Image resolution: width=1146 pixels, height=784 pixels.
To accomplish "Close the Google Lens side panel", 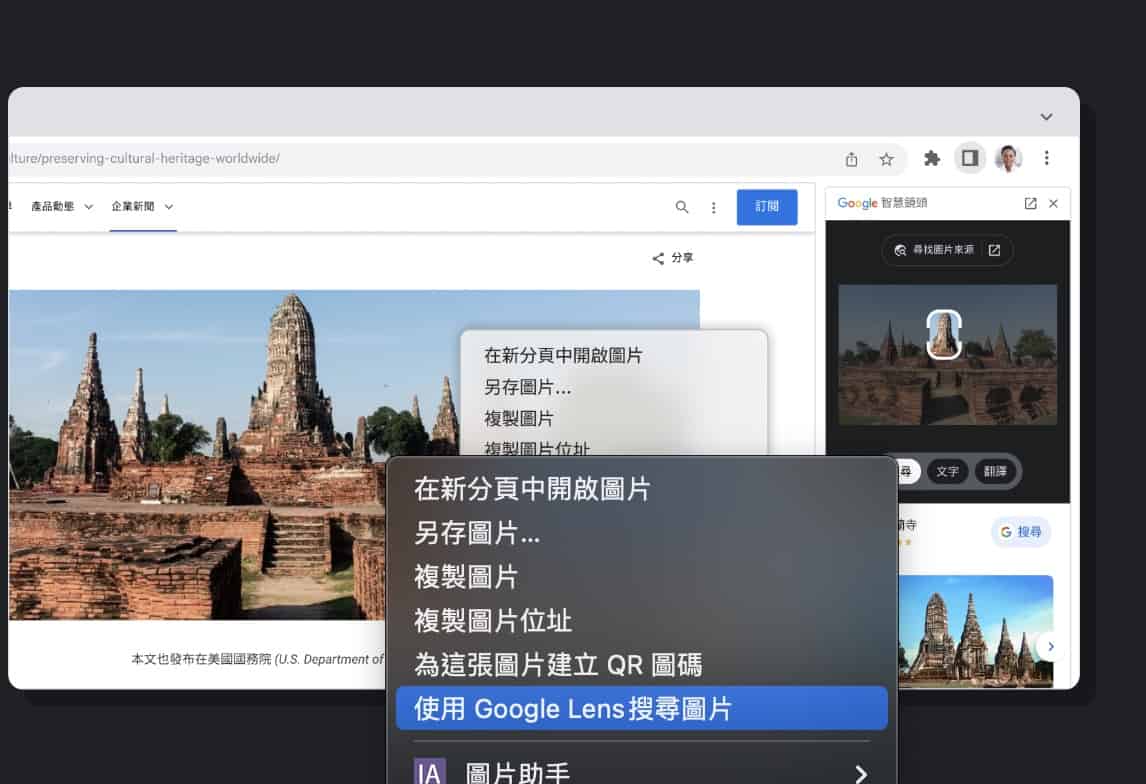I will click(x=1053, y=203).
